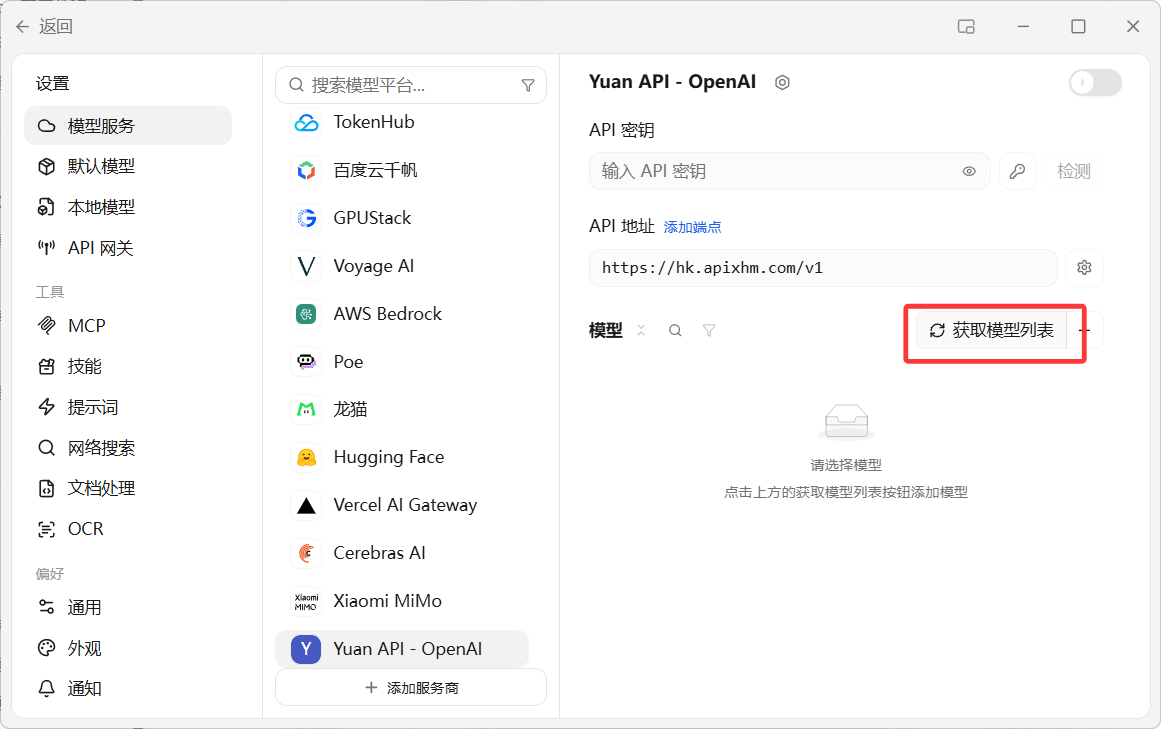This screenshot has width=1161, height=729.
Task: Open 通知 preferences
Action: click(128, 689)
